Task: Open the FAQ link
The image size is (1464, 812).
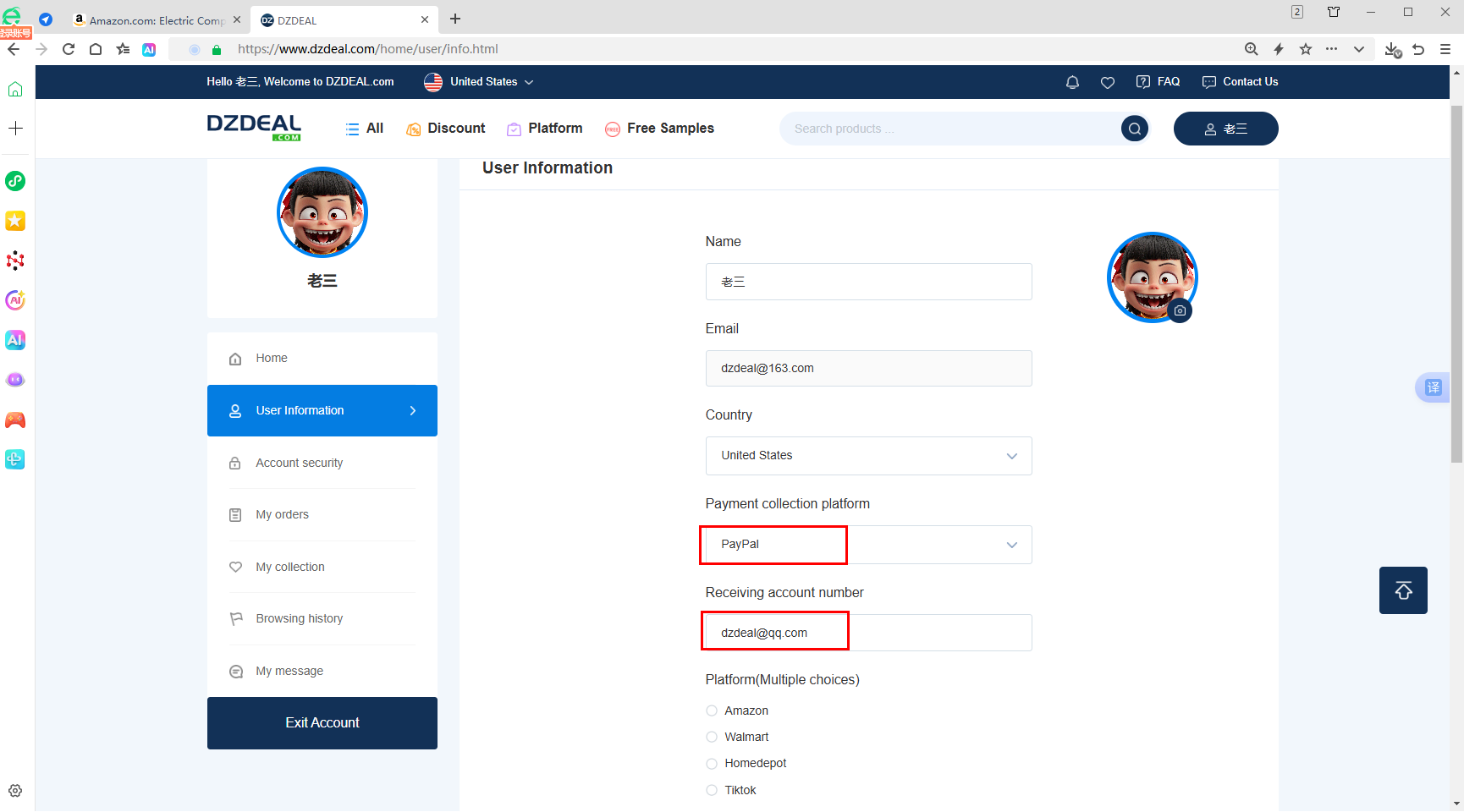Action: click(x=1158, y=82)
